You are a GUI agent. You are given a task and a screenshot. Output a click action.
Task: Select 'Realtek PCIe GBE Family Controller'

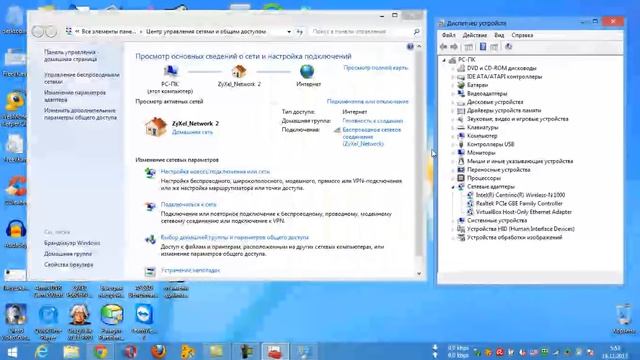(519, 204)
